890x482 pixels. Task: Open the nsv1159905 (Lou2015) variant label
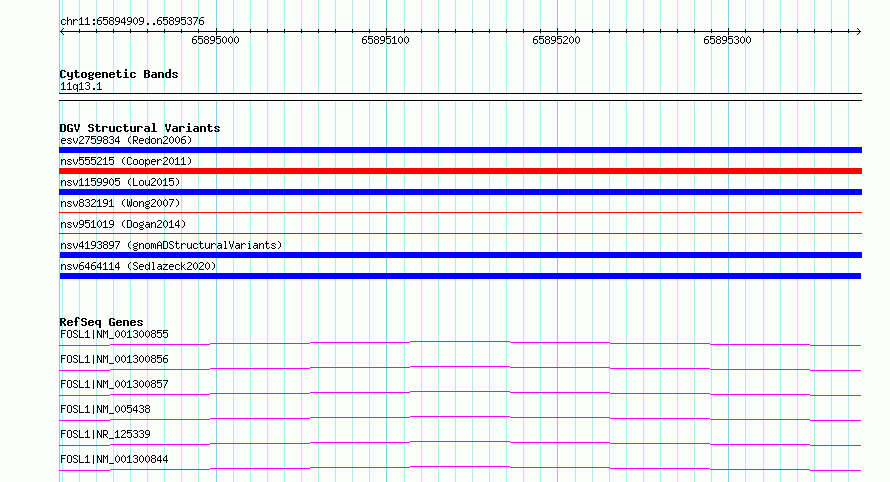click(120, 182)
